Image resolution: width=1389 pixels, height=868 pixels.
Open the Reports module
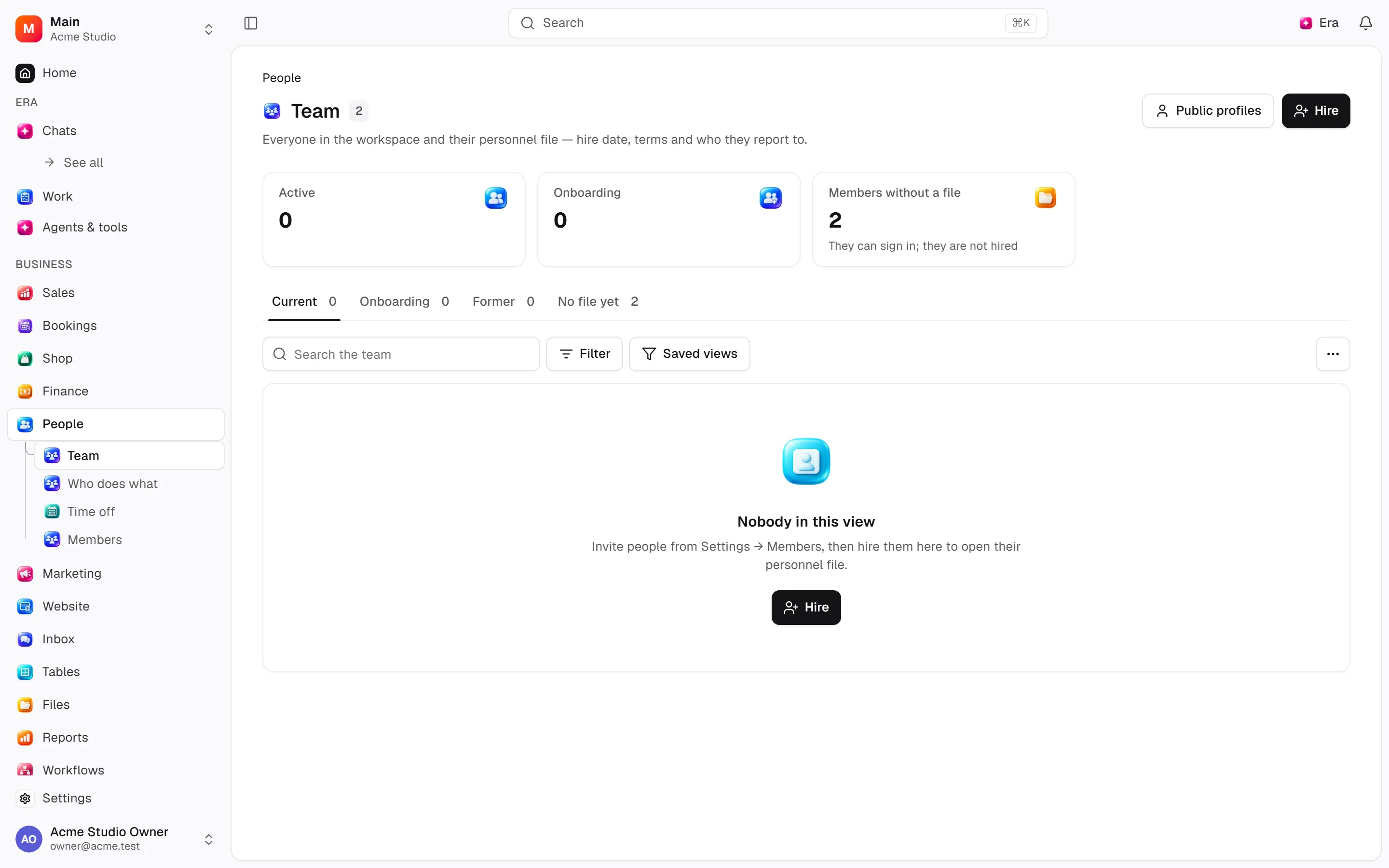(x=115, y=737)
